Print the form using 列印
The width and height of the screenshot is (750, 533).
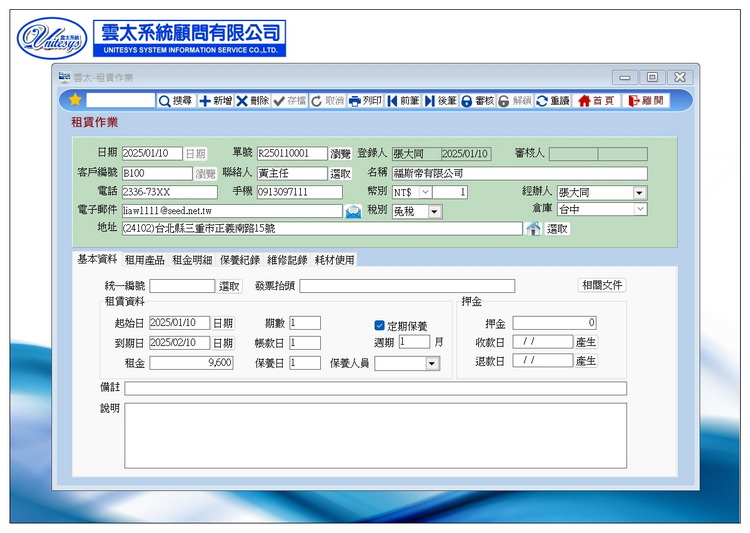point(365,100)
